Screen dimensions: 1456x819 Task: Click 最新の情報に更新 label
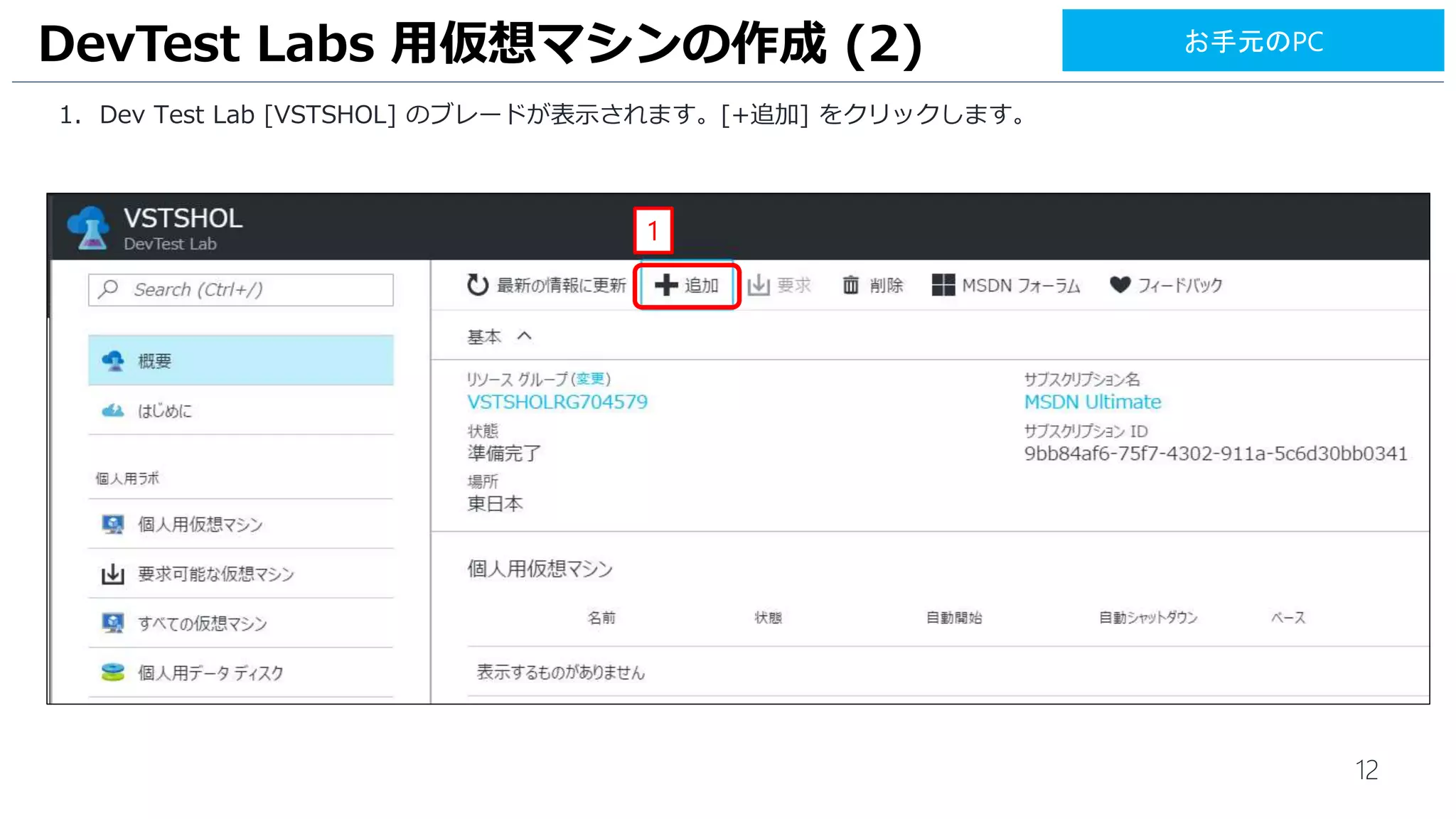click(x=562, y=285)
